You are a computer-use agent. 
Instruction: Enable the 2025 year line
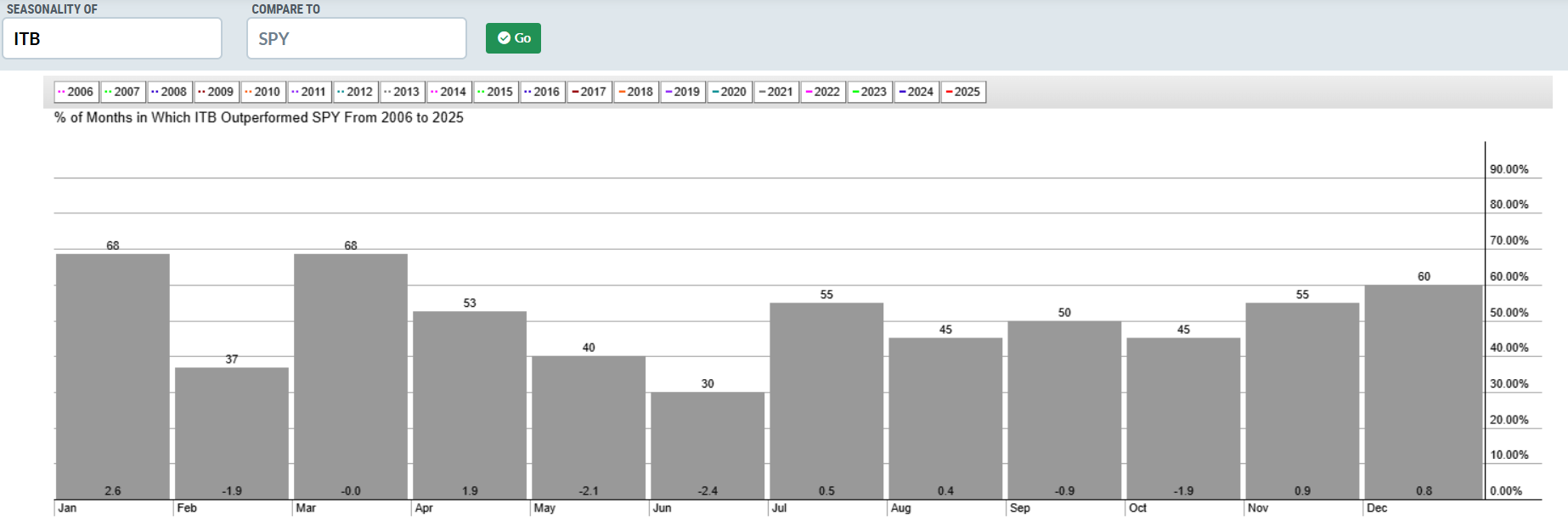(x=962, y=92)
